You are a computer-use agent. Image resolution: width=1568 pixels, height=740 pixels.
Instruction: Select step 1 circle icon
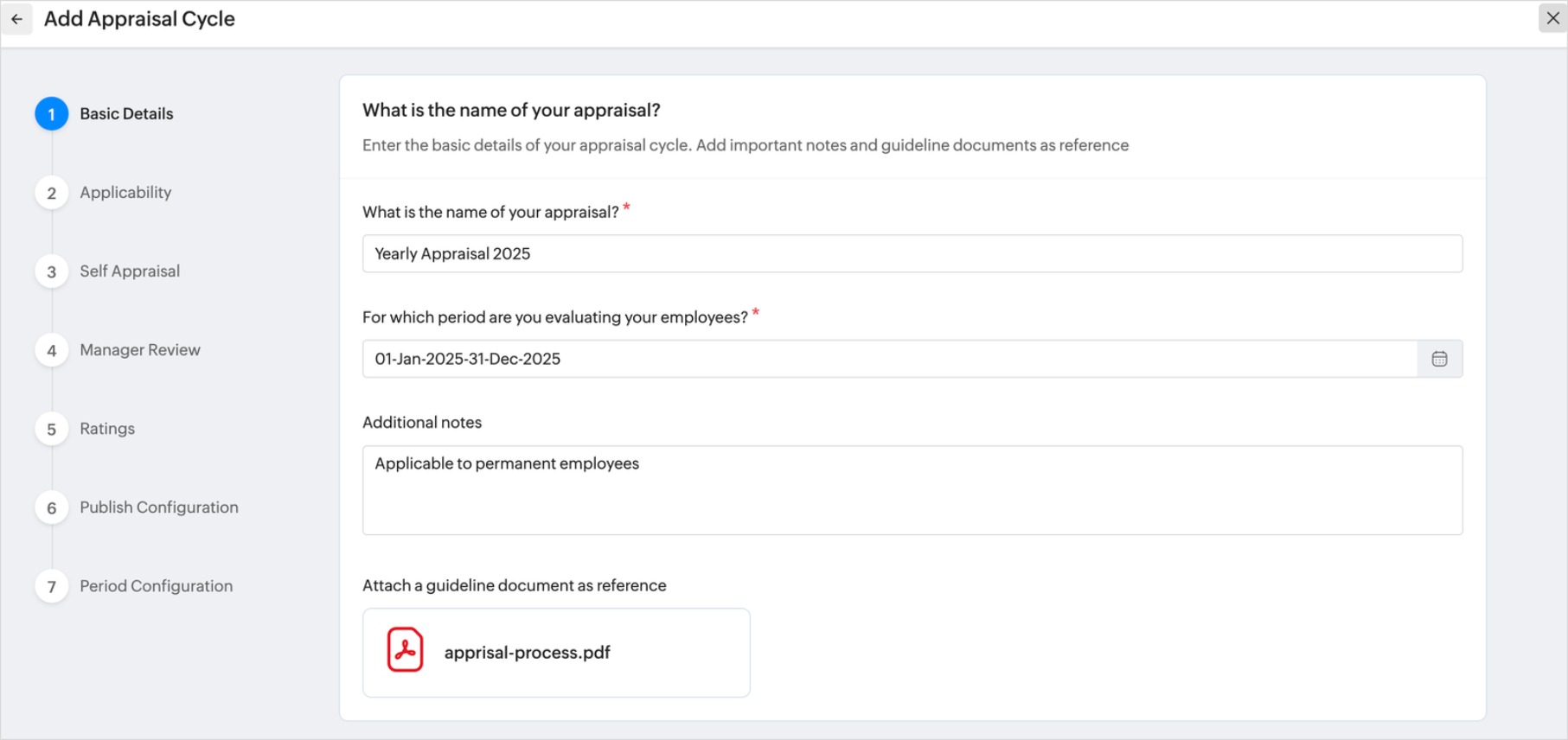[x=52, y=114]
